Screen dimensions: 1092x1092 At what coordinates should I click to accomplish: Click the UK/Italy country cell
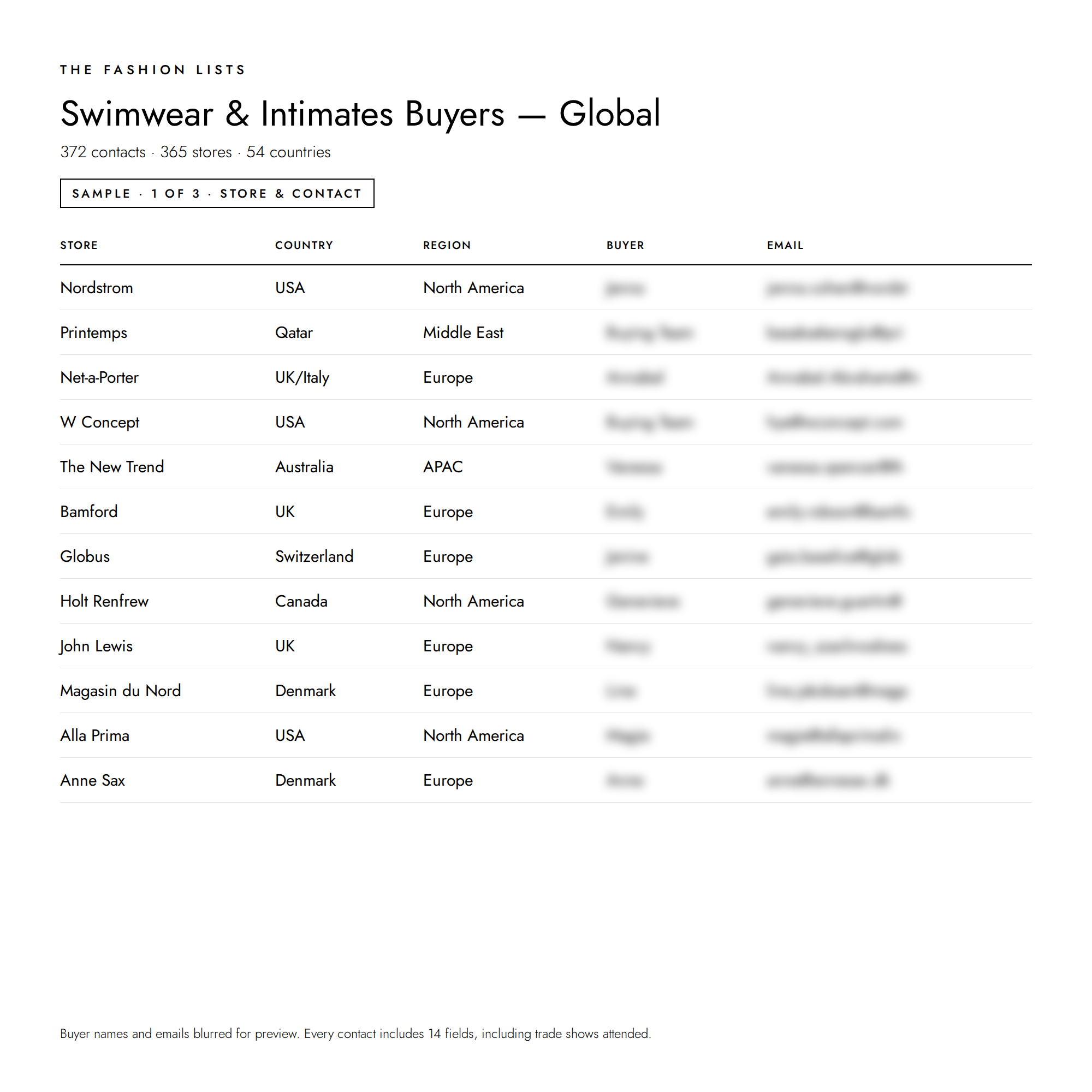(x=302, y=378)
